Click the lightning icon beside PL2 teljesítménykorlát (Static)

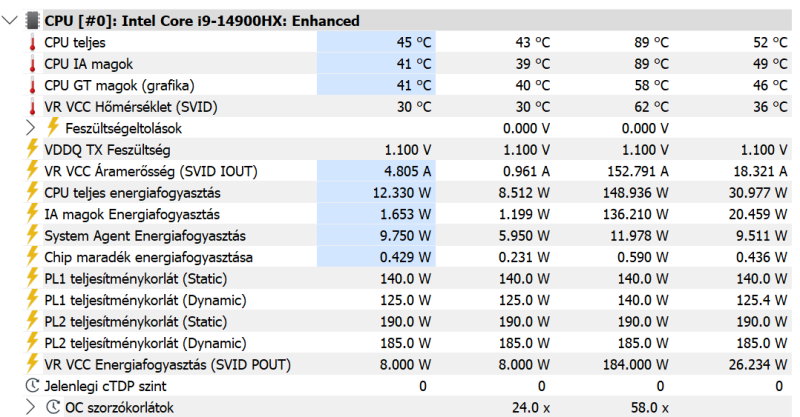[32, 320]
